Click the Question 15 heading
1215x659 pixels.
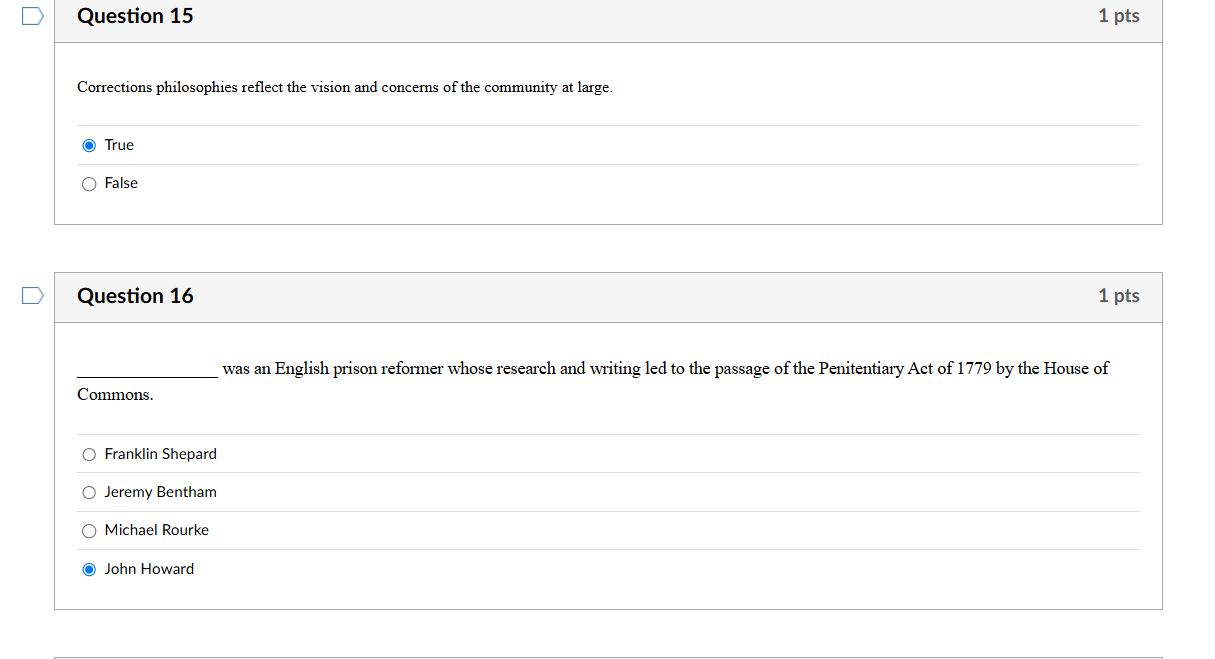click(x=135, y=16)
